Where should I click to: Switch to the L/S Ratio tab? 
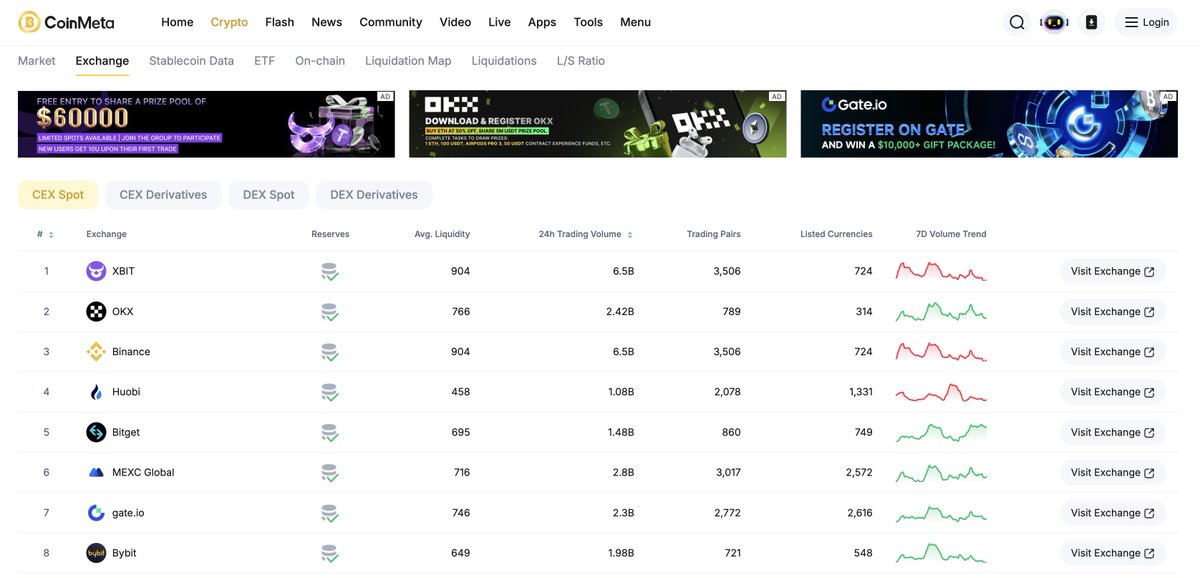[x=581, y=61]
